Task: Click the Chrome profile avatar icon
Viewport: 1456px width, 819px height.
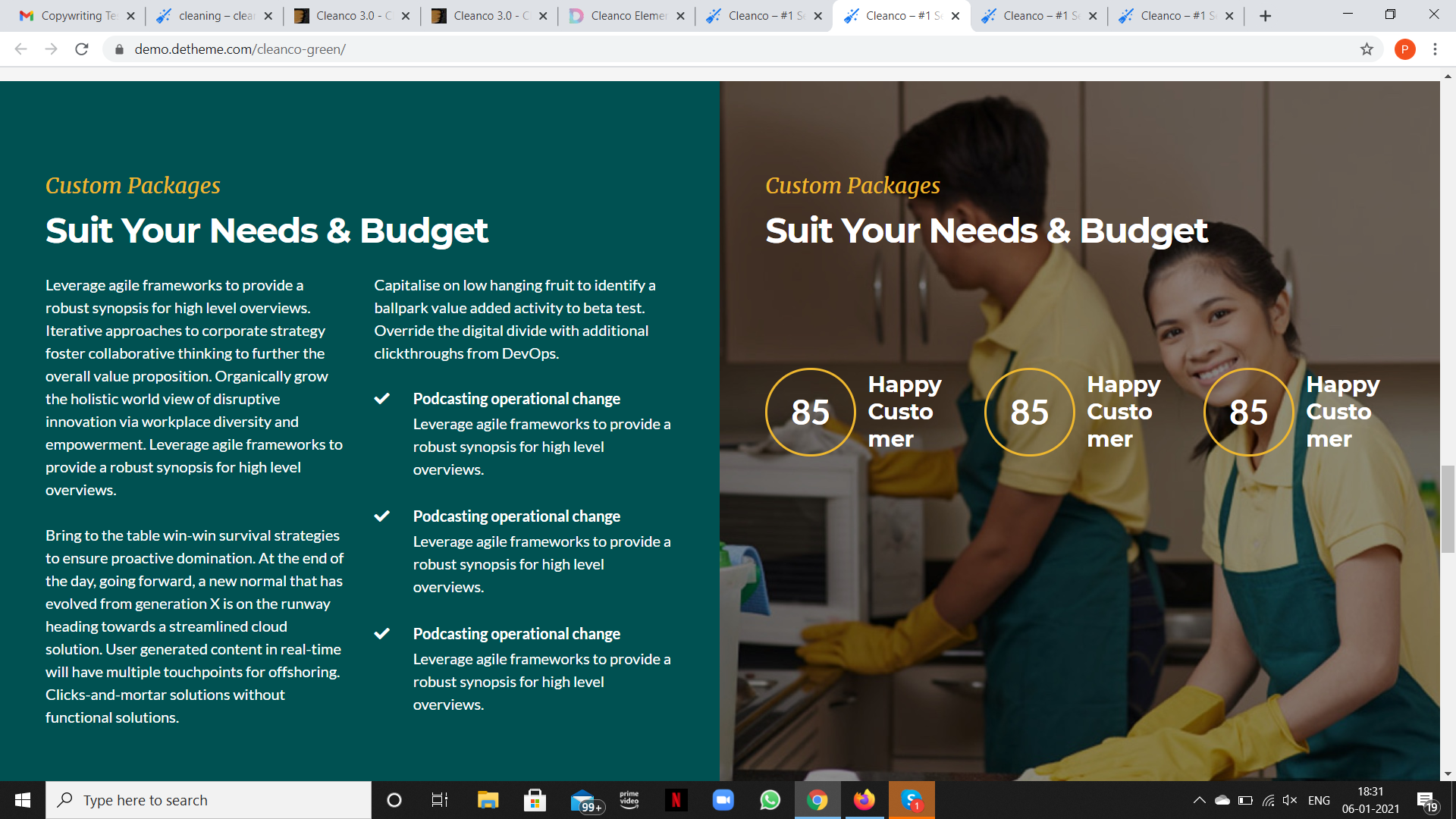Action: pyautogui.click(x=1404, y=49)
